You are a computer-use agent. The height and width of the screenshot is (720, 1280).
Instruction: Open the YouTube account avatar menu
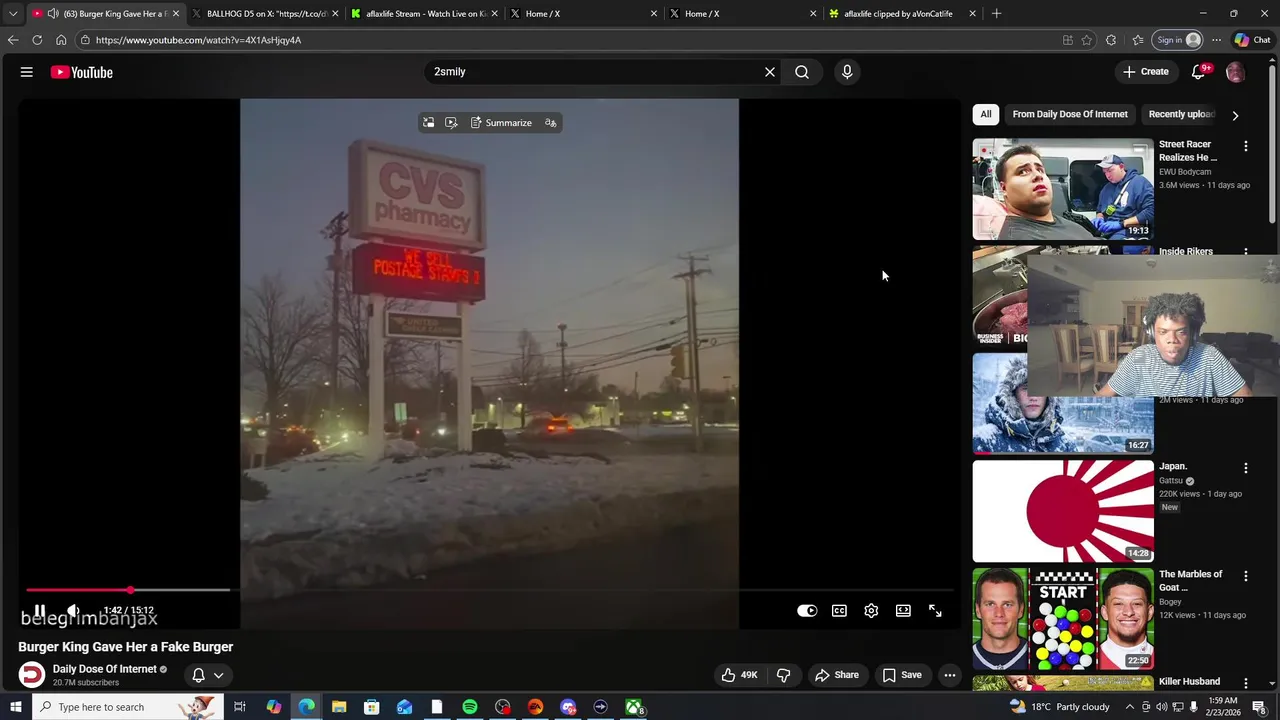pos(1235,72)
